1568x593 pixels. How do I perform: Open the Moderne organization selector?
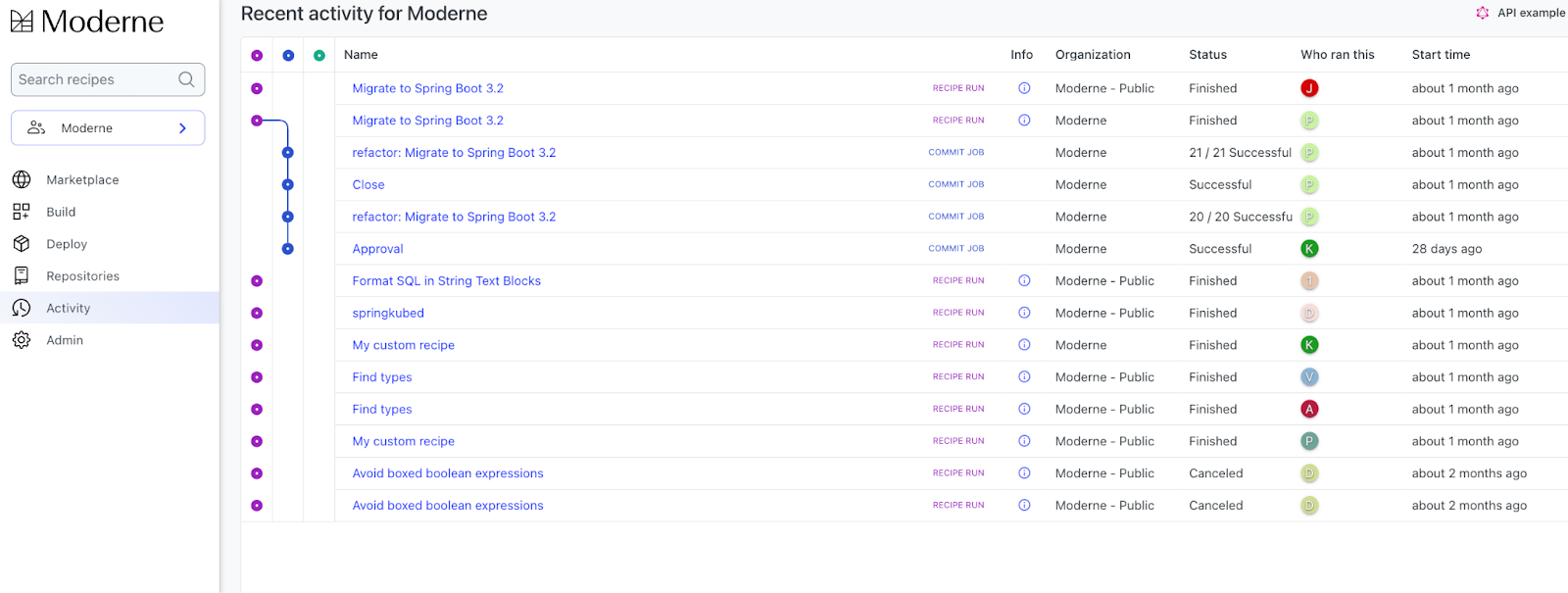[x=108, y=128]
